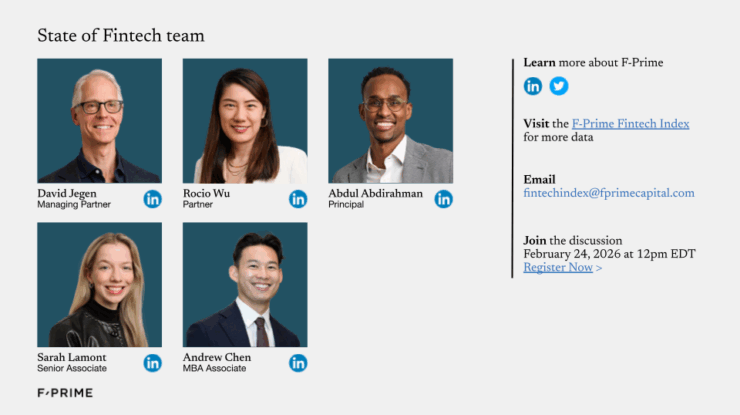
Task: Click the State of Fintech team heading
Action: click(x=121, y=36)
